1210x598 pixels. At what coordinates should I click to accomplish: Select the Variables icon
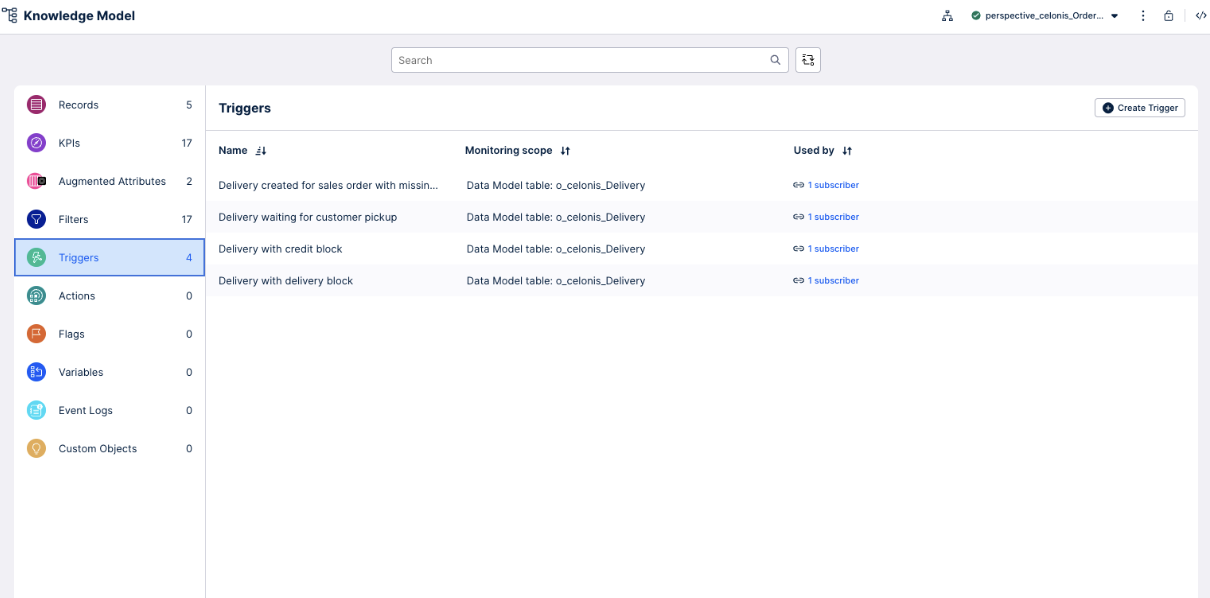click(36, 371)
